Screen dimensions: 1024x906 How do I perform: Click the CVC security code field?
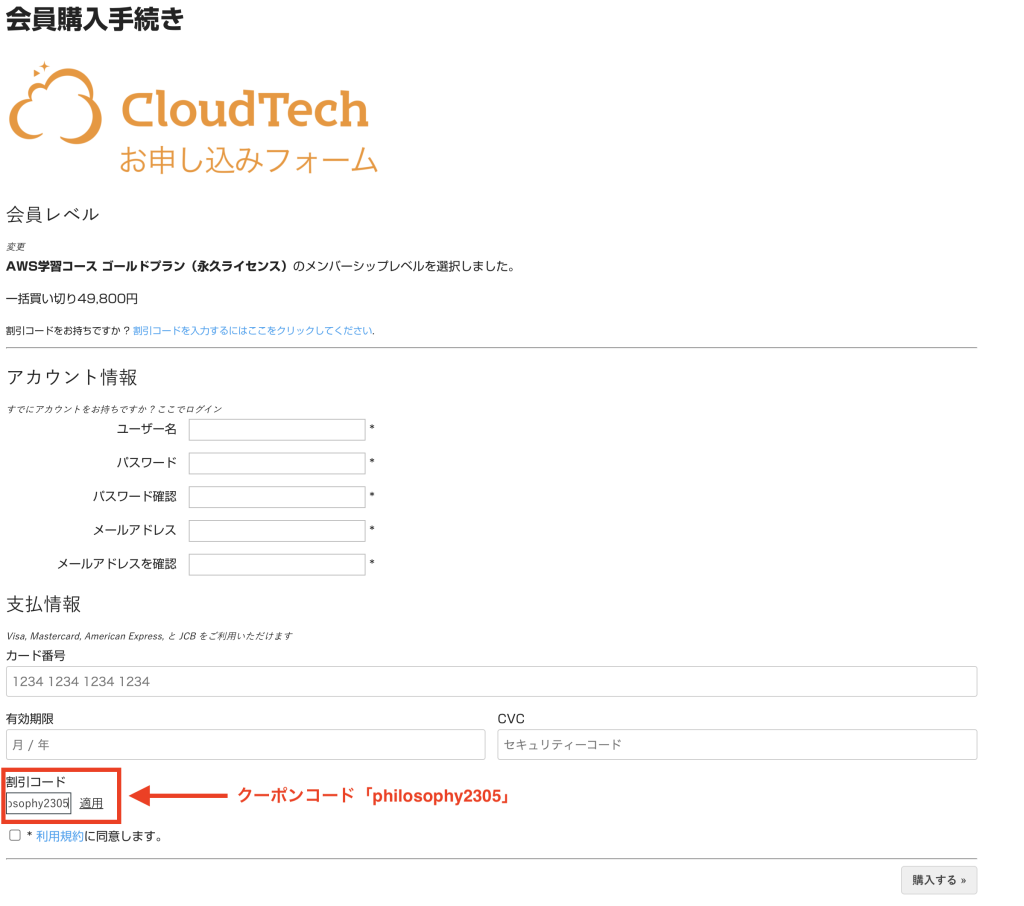click(x=736, y=744)
